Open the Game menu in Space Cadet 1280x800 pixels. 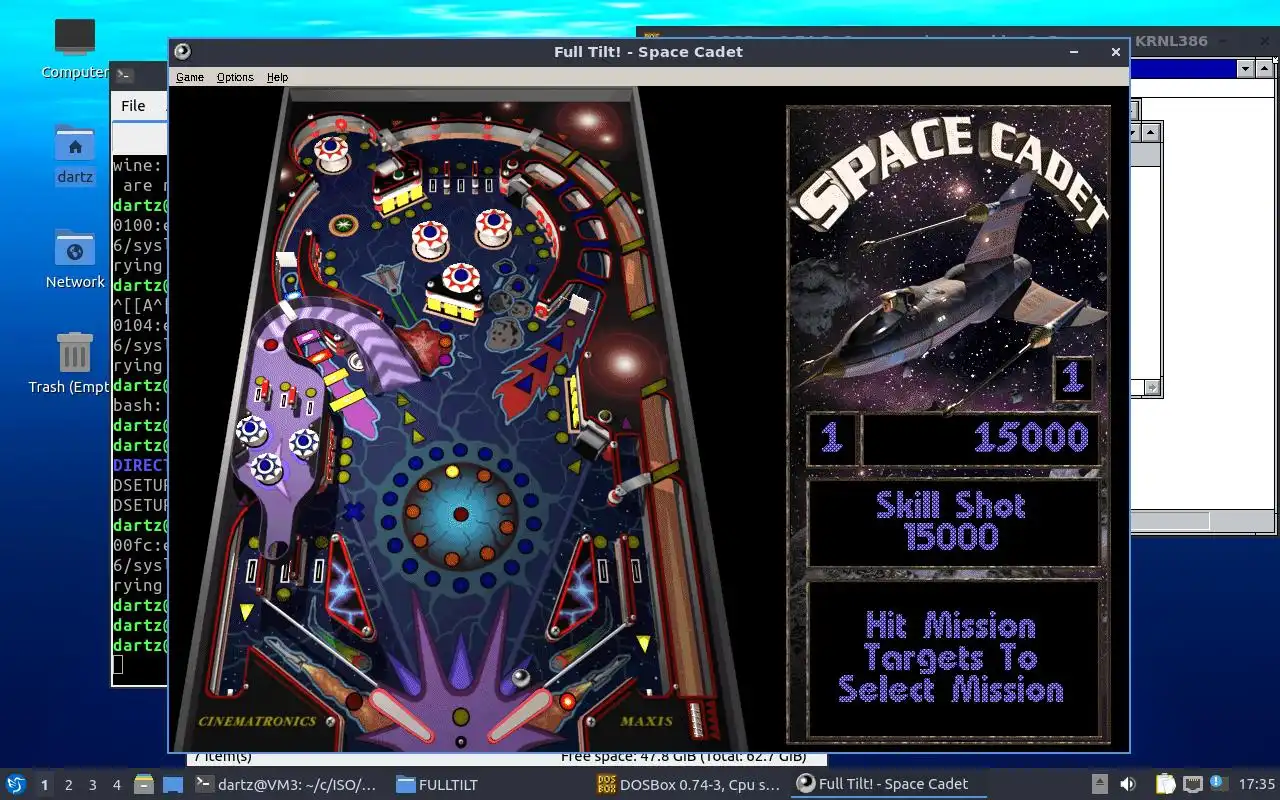point(190,77)
